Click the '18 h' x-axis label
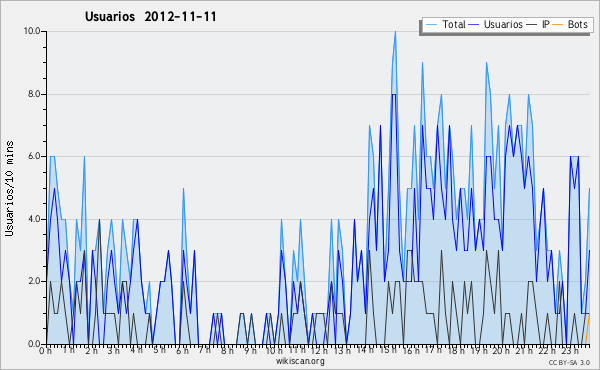This screenshot has width=600, height=370. 456,351
